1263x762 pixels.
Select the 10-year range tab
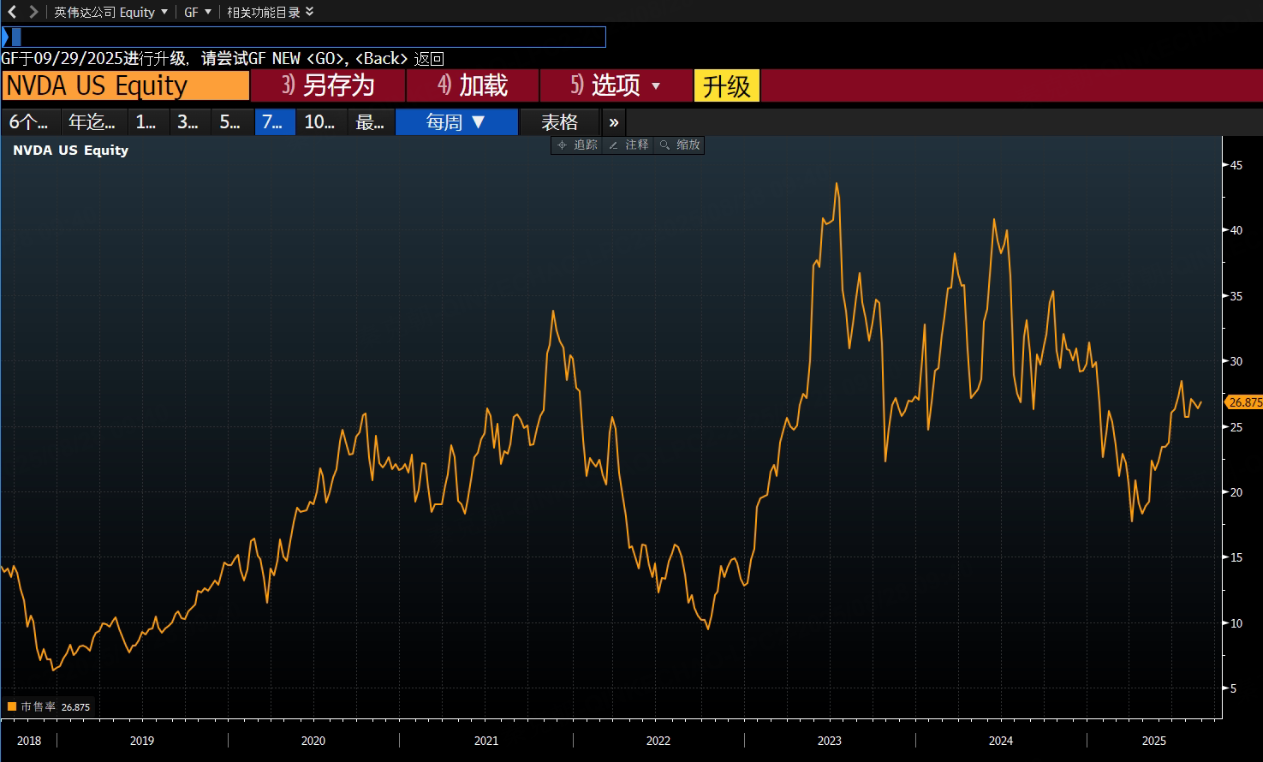[320, 122]
